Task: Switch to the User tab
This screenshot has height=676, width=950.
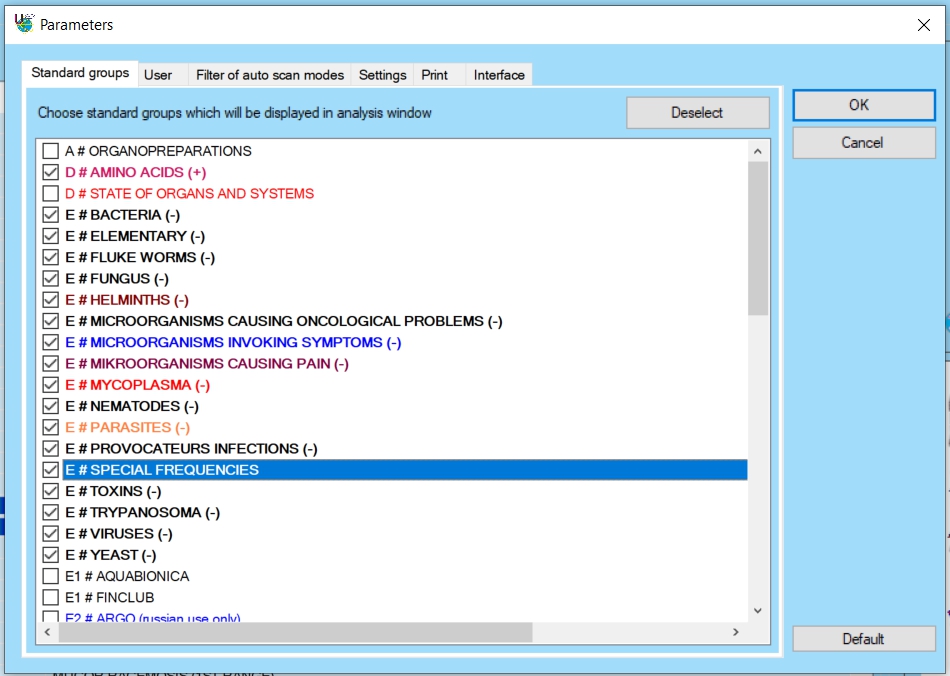Action: pyautogui.click(x=158, y=75)
